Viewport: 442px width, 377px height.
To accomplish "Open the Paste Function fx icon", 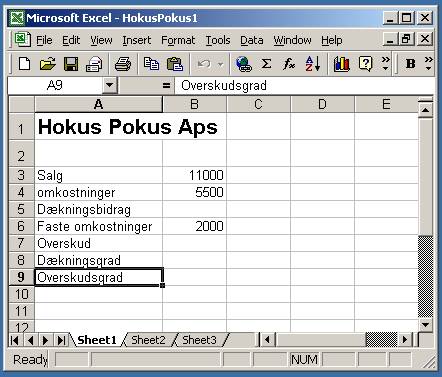I will click(289, 63).
